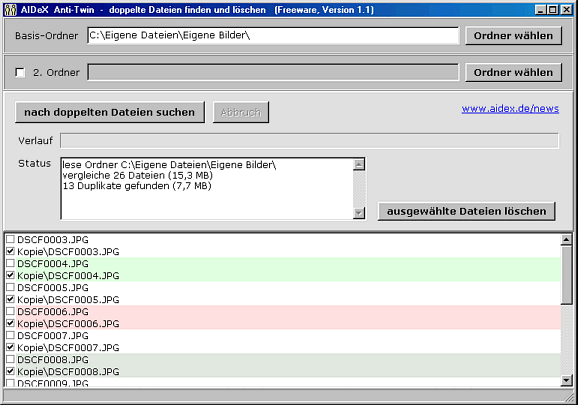The width and height of the screenshot is (578, 405).
Task: Click file list scroll up arrow
Action: point(566,240)
